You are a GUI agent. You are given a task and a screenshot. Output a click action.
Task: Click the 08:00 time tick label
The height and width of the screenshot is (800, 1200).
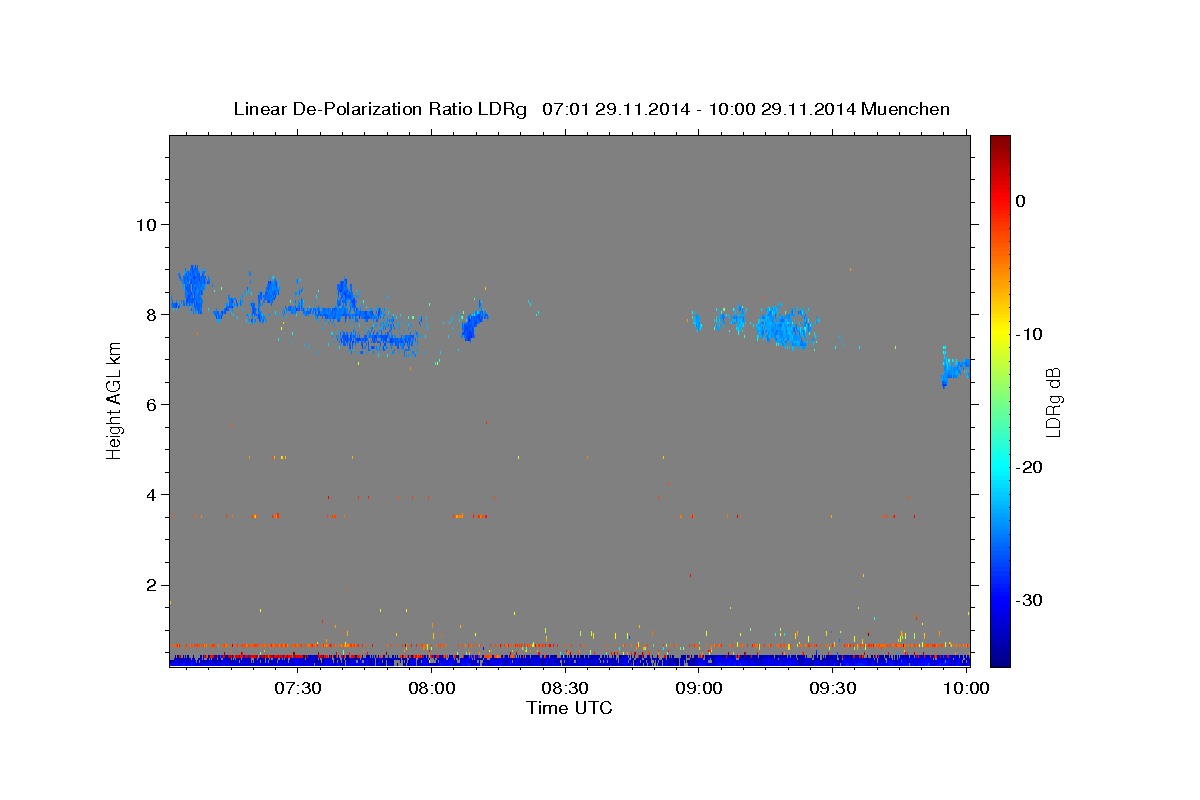(431, 688)
